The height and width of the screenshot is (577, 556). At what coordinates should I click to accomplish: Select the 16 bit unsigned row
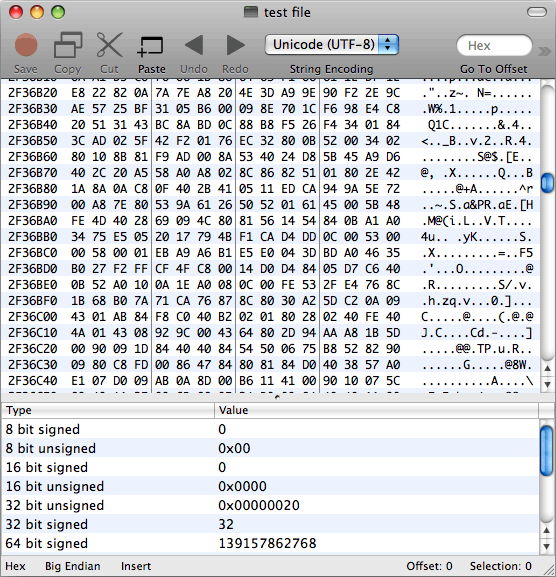270,486
